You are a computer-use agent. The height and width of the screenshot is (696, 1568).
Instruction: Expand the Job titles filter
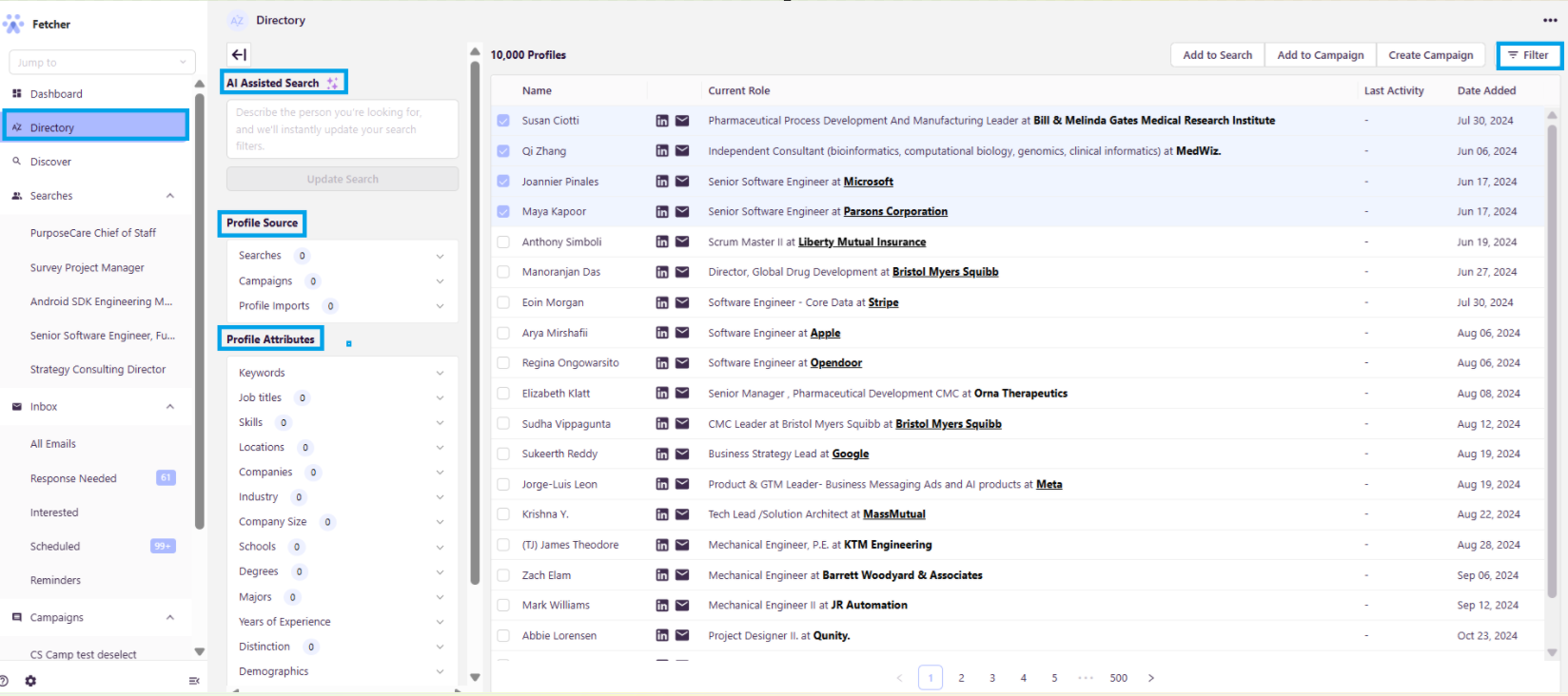tap(440, 398)
